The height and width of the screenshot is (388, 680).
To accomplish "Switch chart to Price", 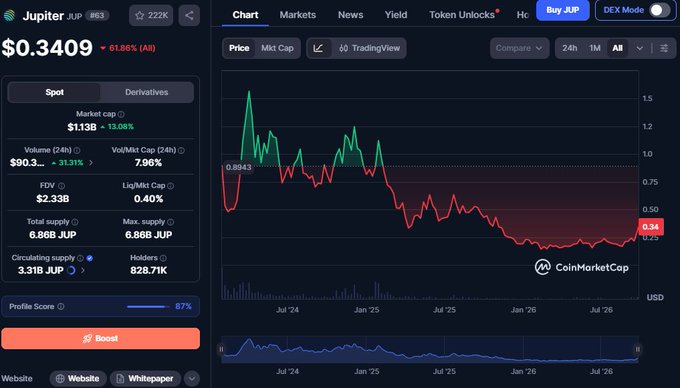I will pyautogui.click(x=239, y=48).
